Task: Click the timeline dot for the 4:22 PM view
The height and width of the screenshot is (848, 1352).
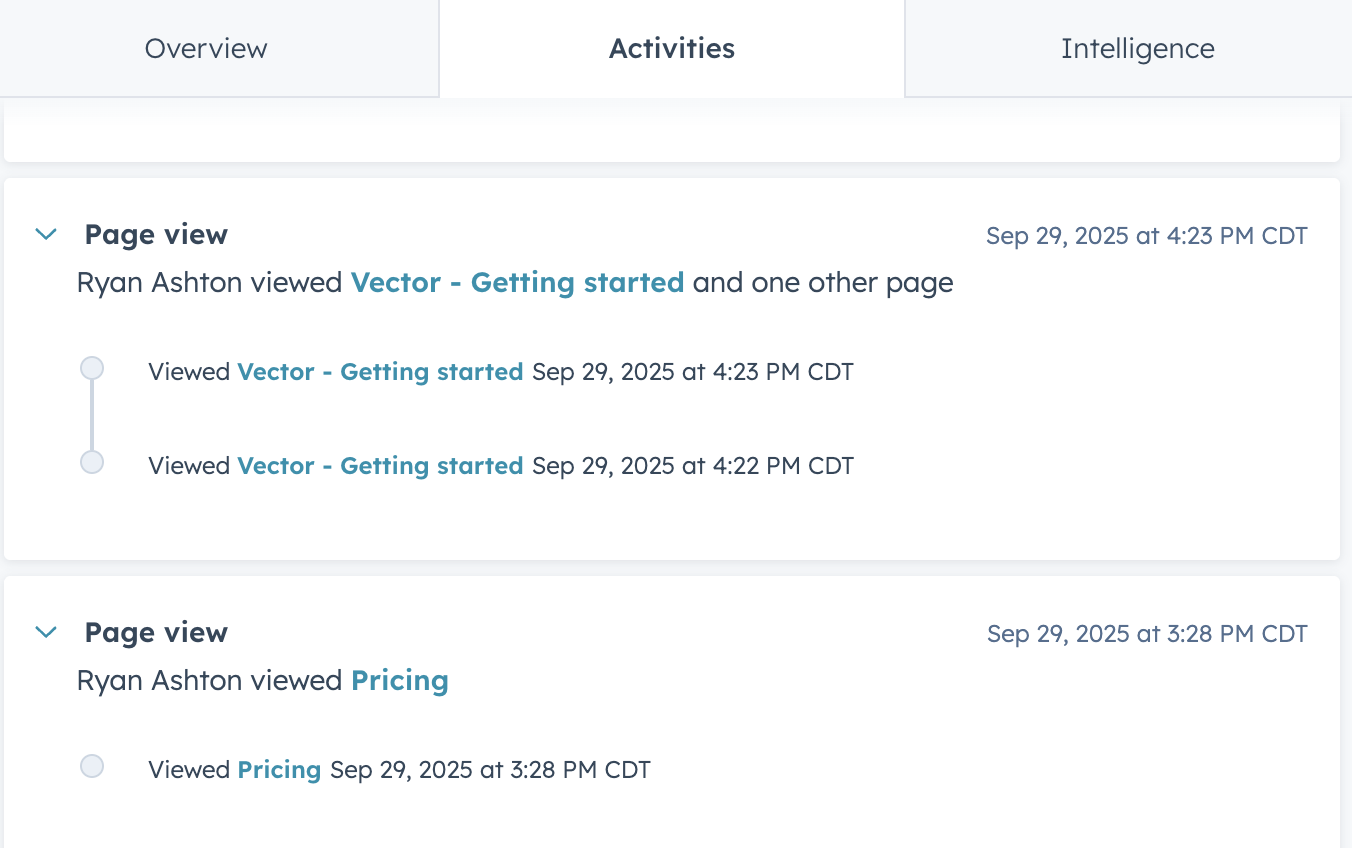Action: (92, 462)
